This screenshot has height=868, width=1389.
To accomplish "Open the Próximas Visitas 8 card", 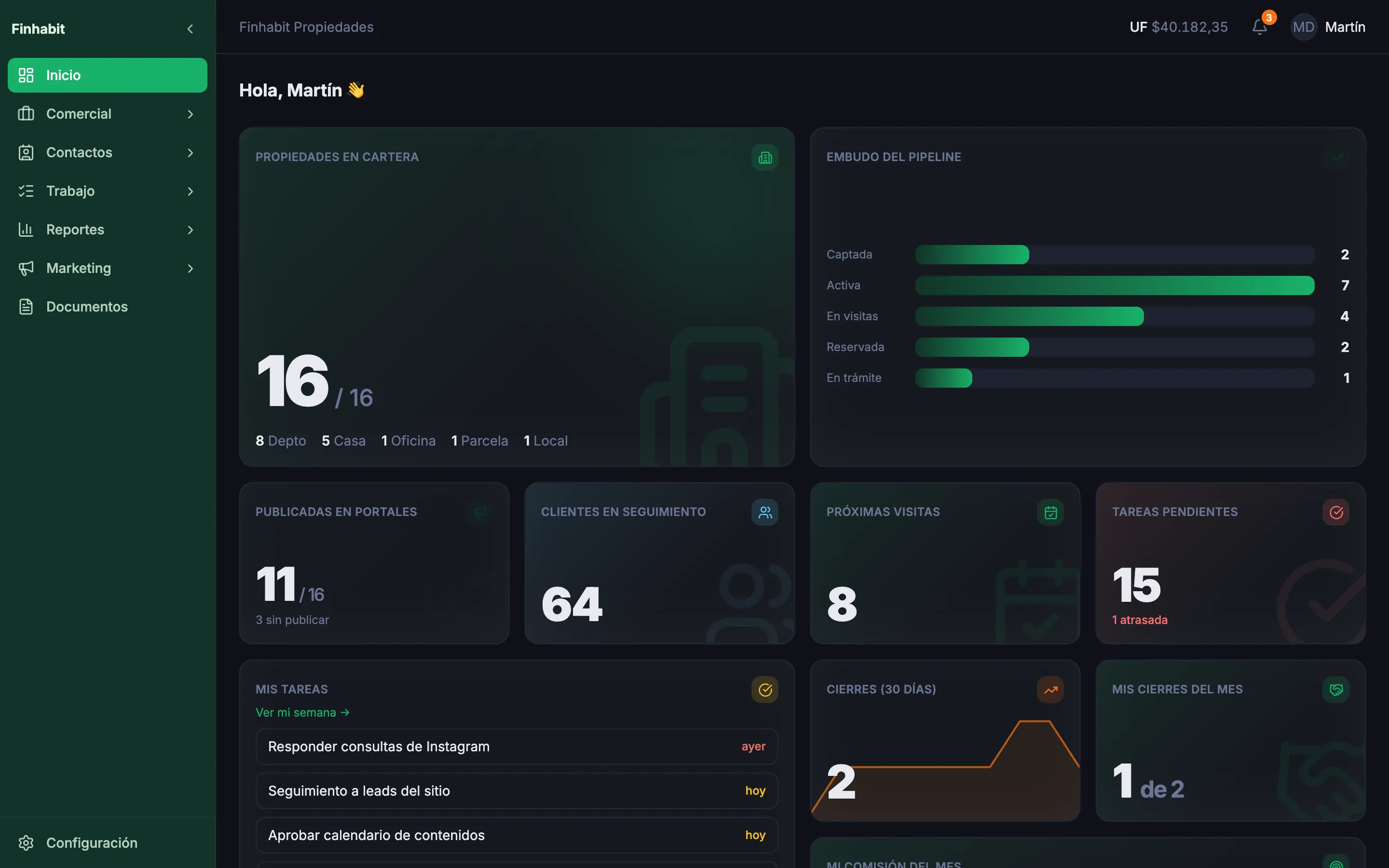I will click(945, 563).
